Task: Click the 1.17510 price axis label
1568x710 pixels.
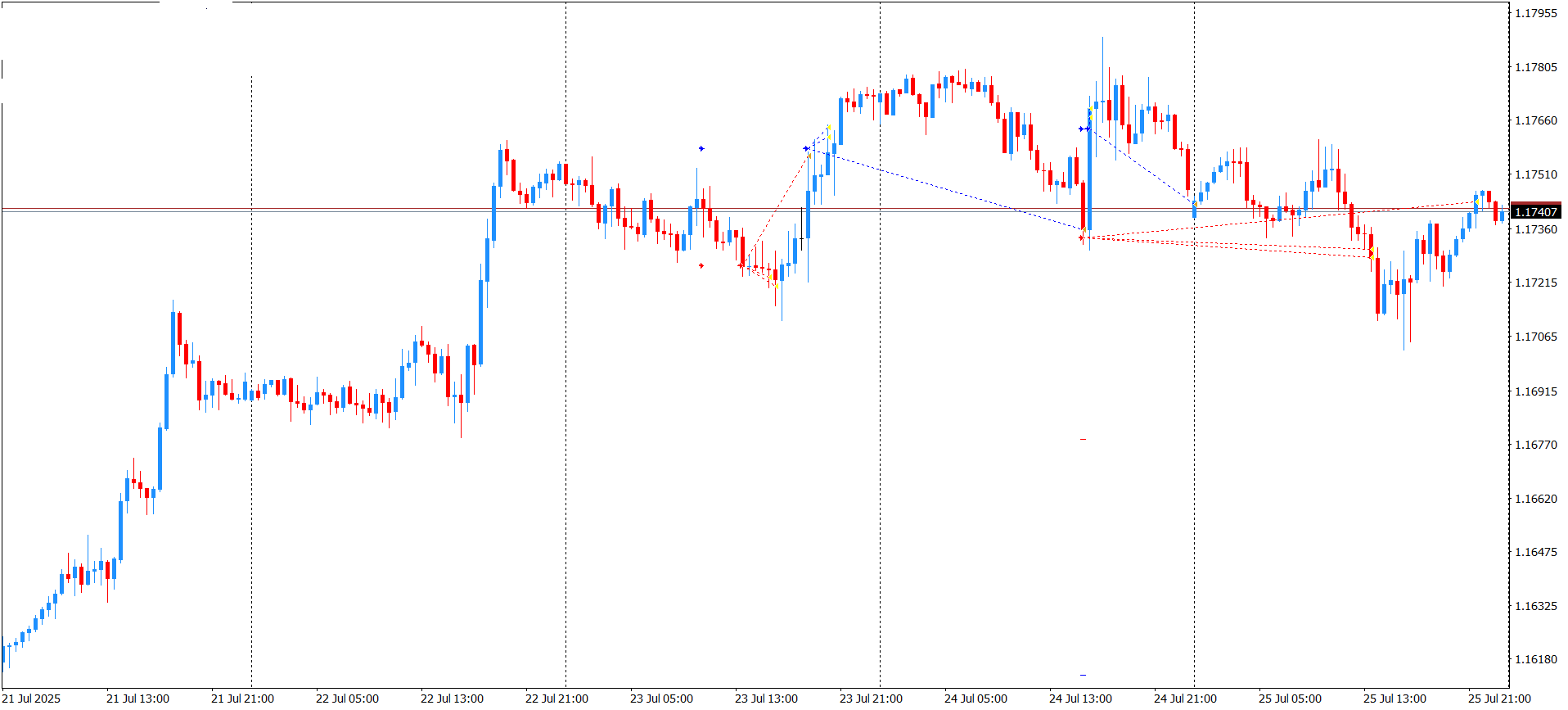Action: (x=1536, y=174)
